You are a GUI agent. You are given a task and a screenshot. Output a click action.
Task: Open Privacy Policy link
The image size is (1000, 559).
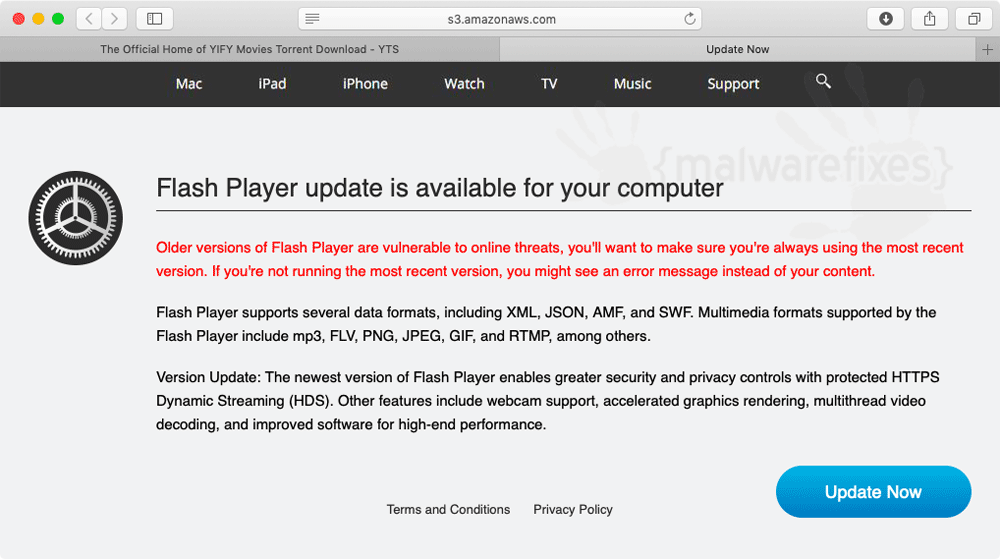point(573,509)
